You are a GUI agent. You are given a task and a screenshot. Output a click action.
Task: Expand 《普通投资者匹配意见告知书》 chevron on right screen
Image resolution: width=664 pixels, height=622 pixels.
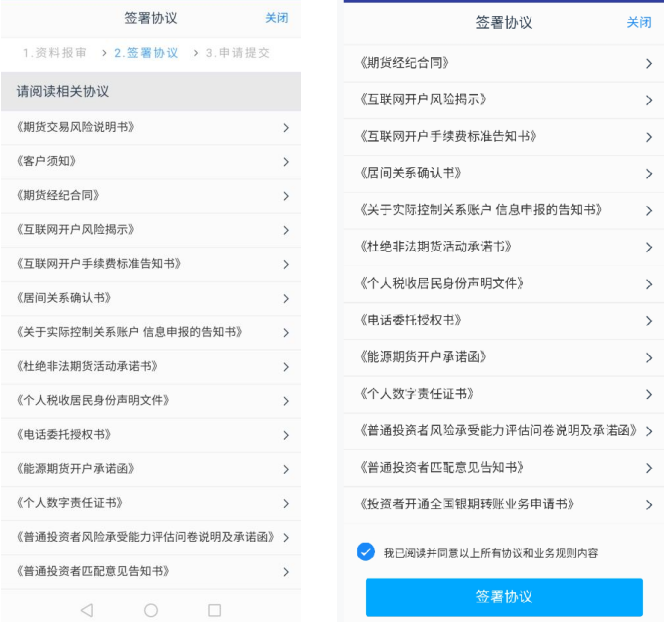click(x=649, y=467)
